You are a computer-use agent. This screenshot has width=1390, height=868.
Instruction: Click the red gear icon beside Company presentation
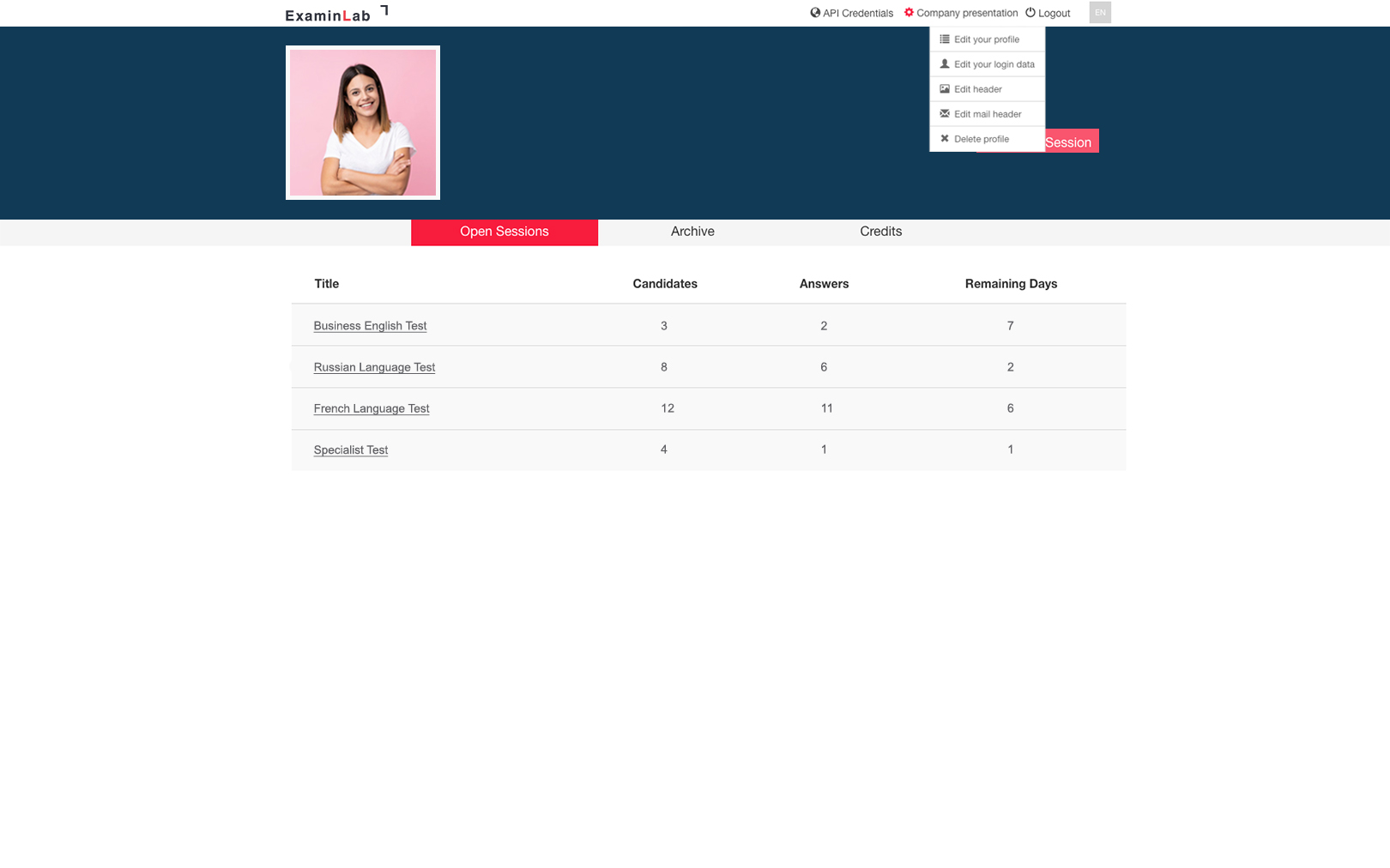click(910, 12)
